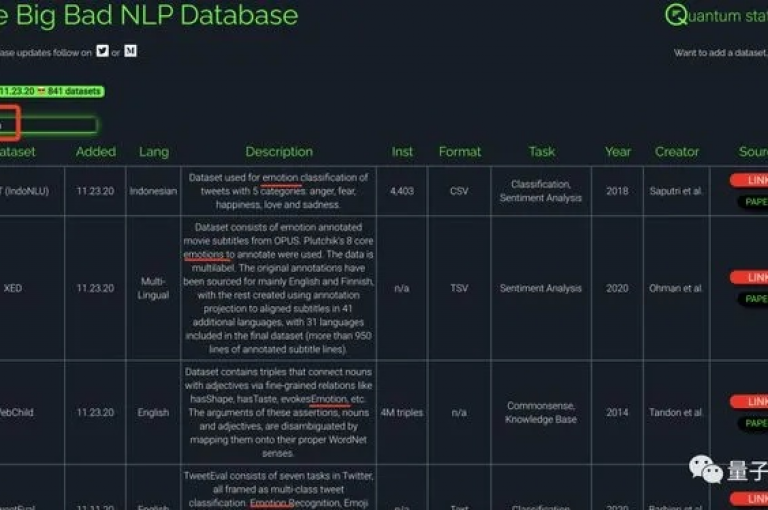This screenshot has height=510, width=768.
Task: Click the WebChild triples description
Action: (278, 413)
